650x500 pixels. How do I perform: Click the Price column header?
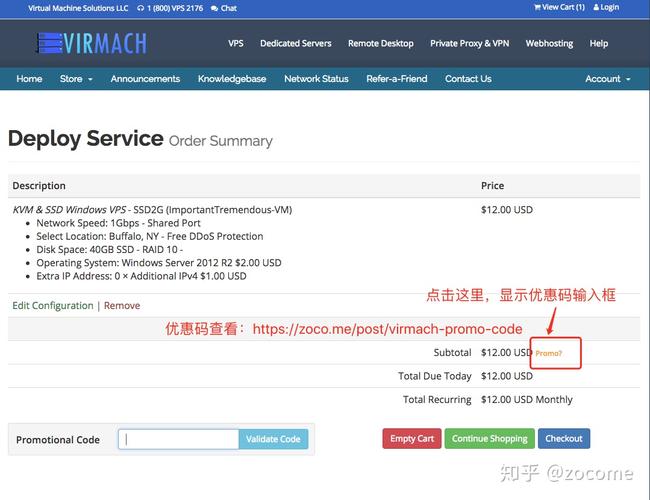click(x=492, y=186)
